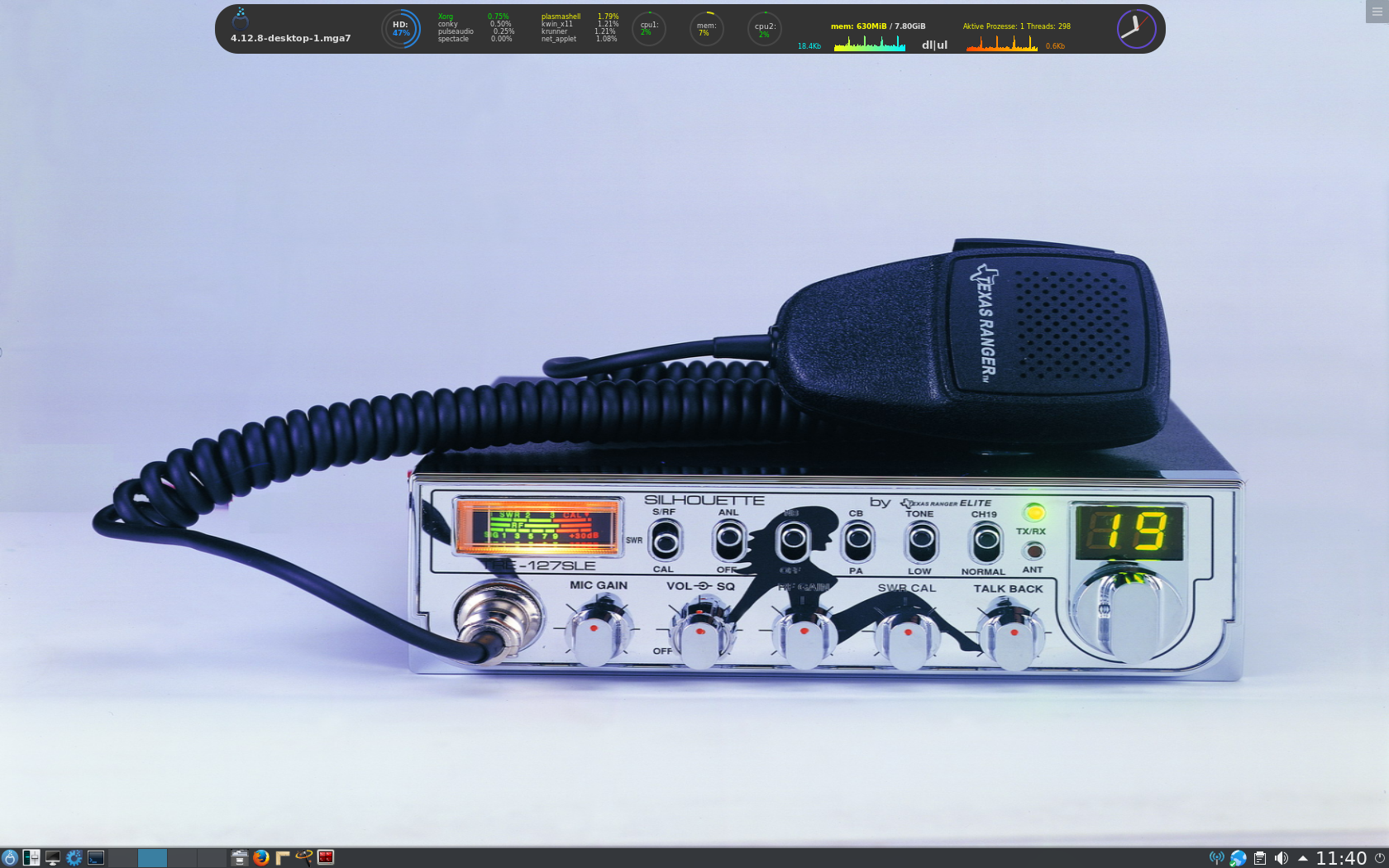
Task: Click the 11:40 digital clock
Action: click(x=1341, y=858)
